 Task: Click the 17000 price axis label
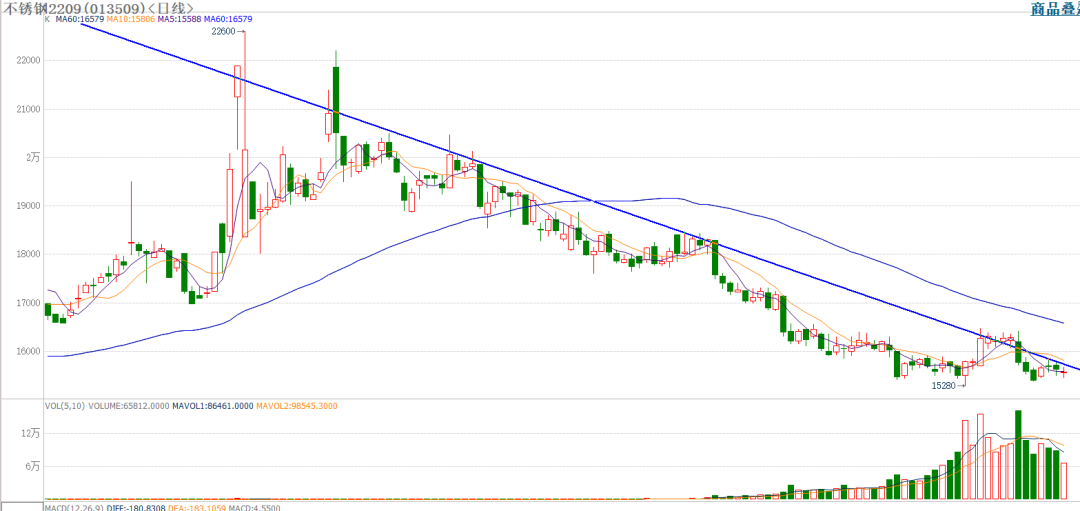(x=28, y=303)
